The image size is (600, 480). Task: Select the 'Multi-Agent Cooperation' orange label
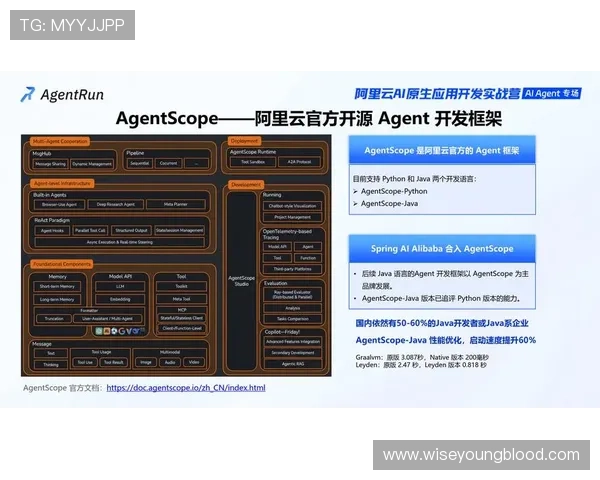coord(60,141)
